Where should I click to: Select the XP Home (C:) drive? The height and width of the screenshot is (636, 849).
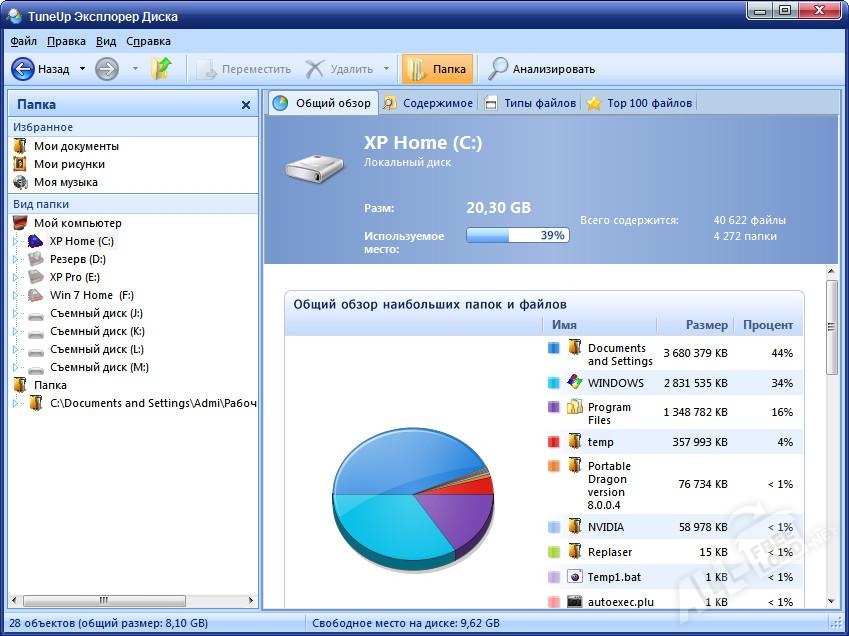click(x=82, y=241)
